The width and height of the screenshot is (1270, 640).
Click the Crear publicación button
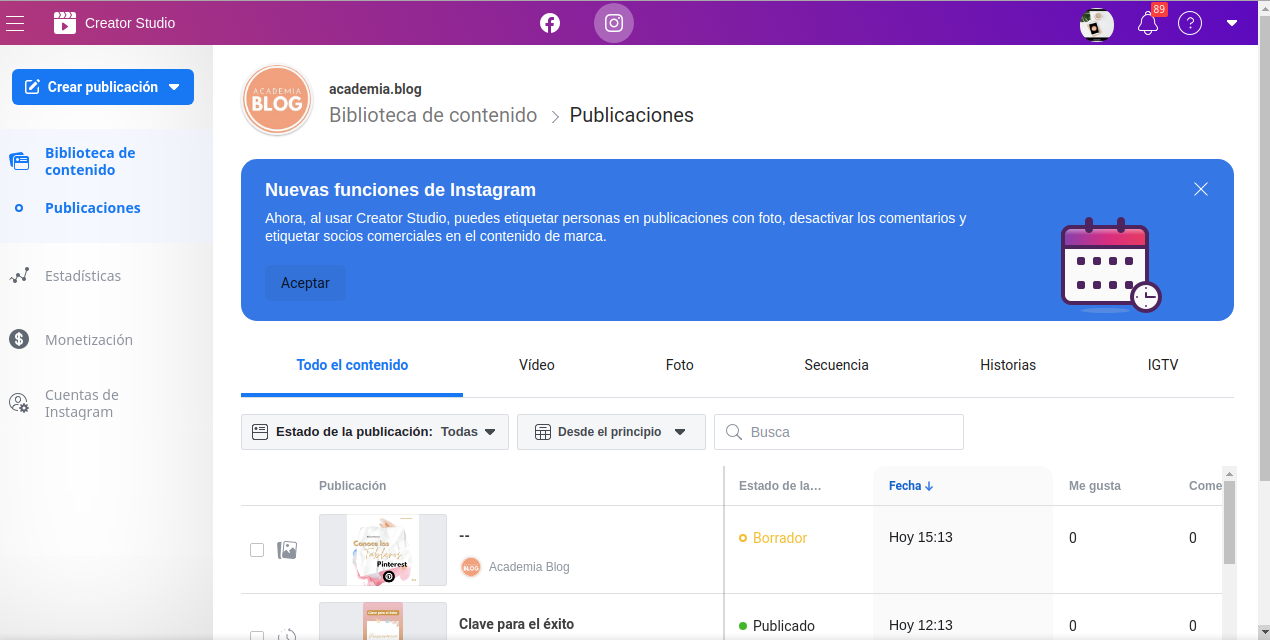tap(103, 87)
